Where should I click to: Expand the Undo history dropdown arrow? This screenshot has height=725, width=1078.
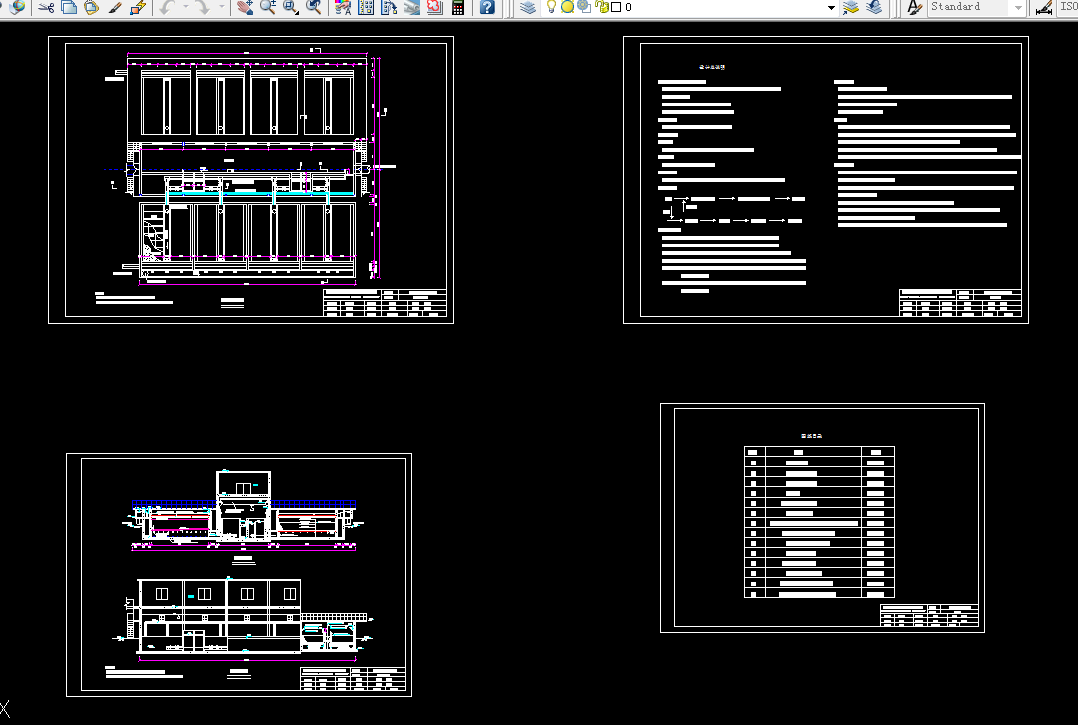[186, 8]
